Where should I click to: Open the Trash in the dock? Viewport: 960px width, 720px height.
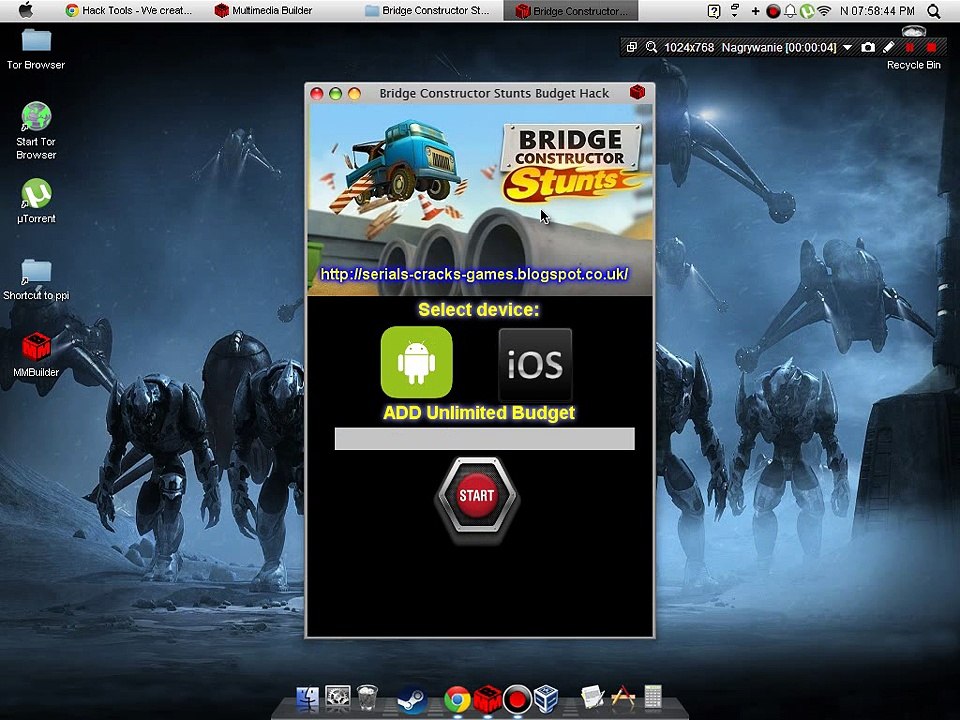(x=367, y=697)
